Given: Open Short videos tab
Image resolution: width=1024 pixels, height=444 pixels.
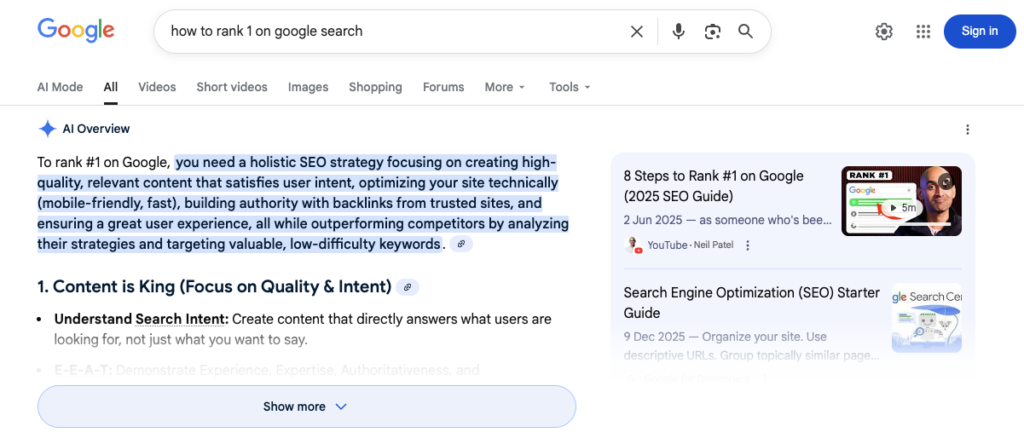Looking at the screenshot, I should (x=232, y=87).
